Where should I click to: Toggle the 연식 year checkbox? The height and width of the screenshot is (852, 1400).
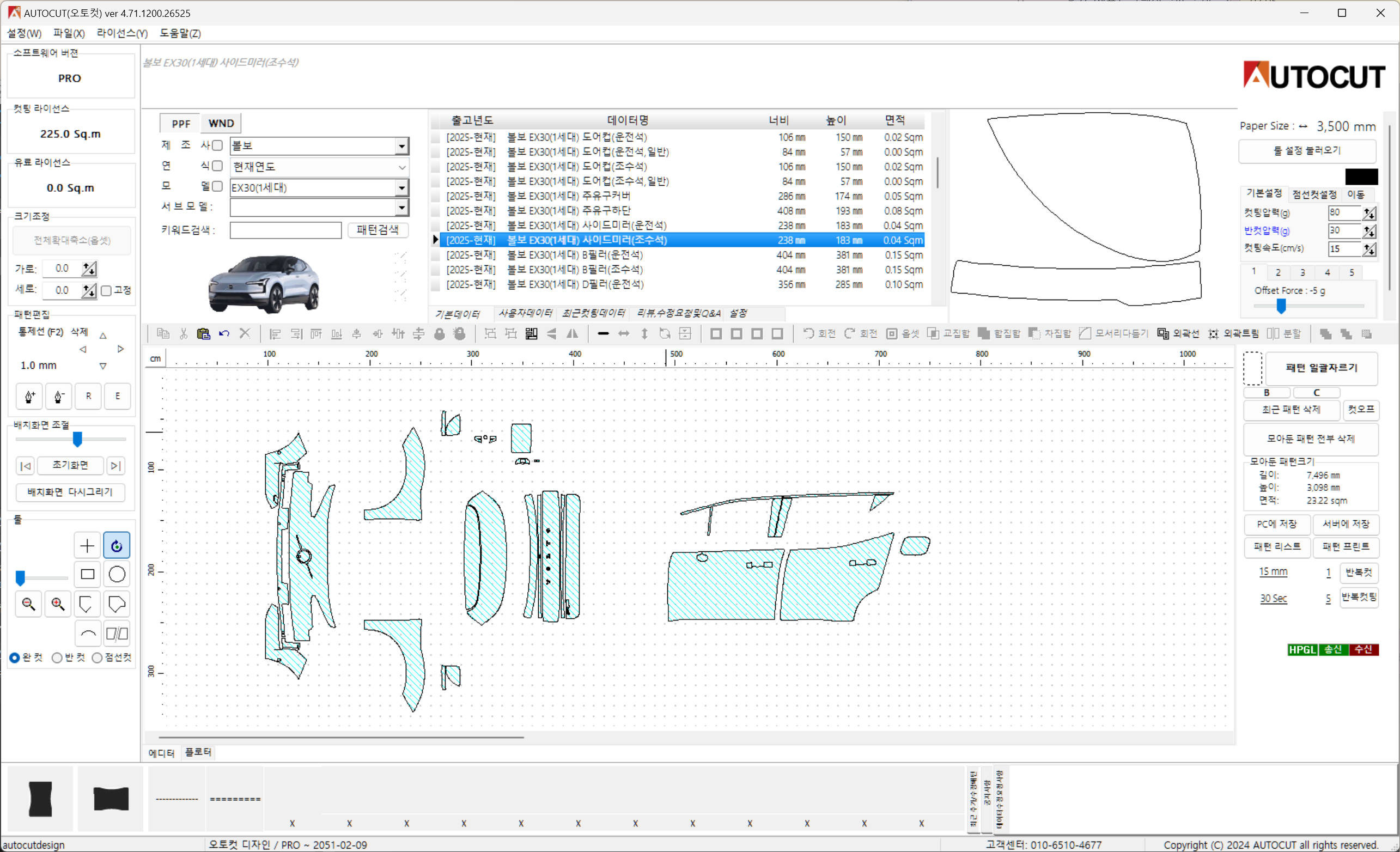pyautogui.click(x=217, y=166)
